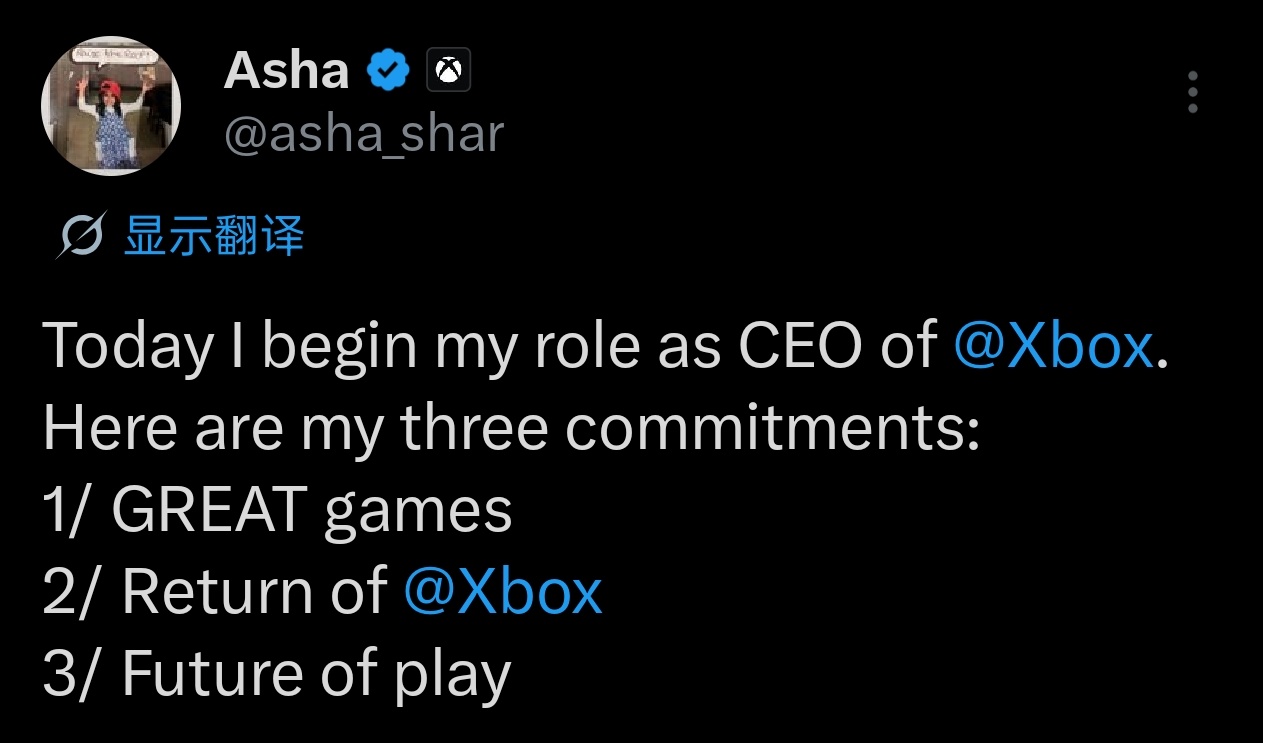The width and height of the screenshot is (1263, 743).
Task: Click the word "commitments:" in the post
Action: (772, 427)
